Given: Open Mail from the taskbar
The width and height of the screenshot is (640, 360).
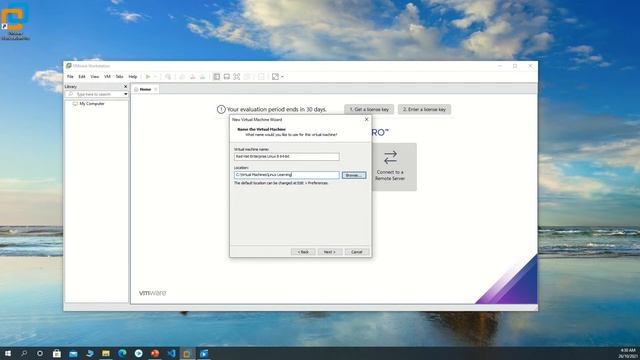Looking at the screenshot, I should click(73, 353).
